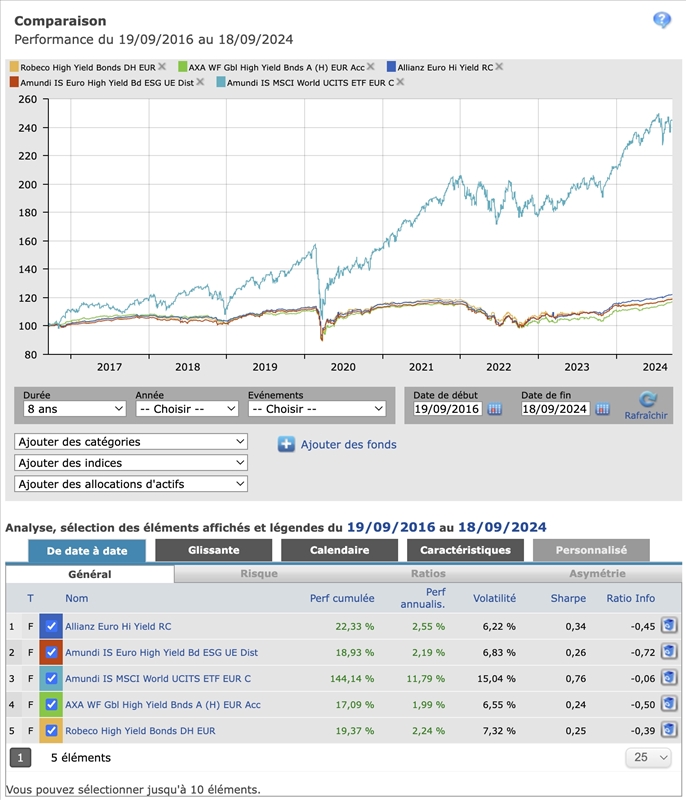Open the start date calendar picker
Screen dimensions: 686x800
(x=494, y=409)
